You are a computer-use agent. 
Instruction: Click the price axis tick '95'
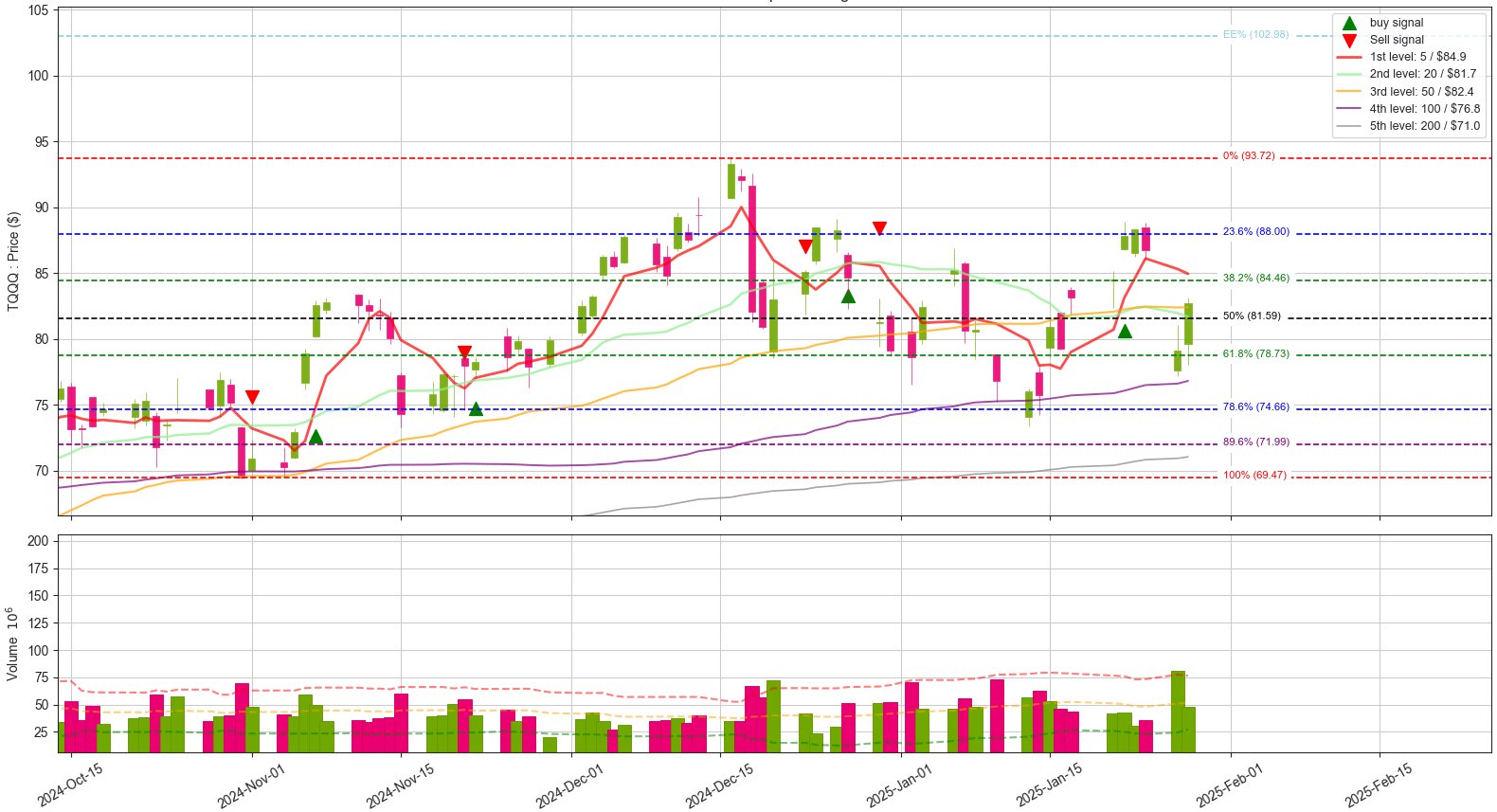[x=43, y=142]
